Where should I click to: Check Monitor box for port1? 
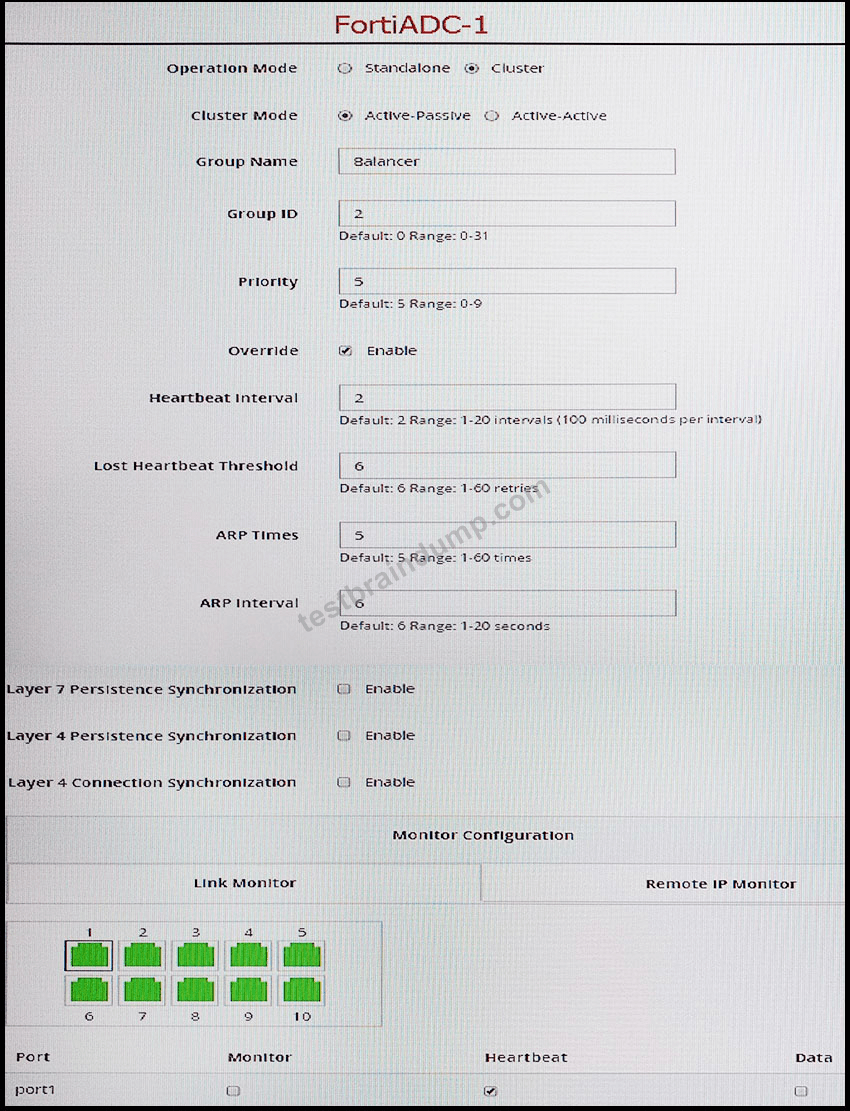click(x=233, y=1091)
